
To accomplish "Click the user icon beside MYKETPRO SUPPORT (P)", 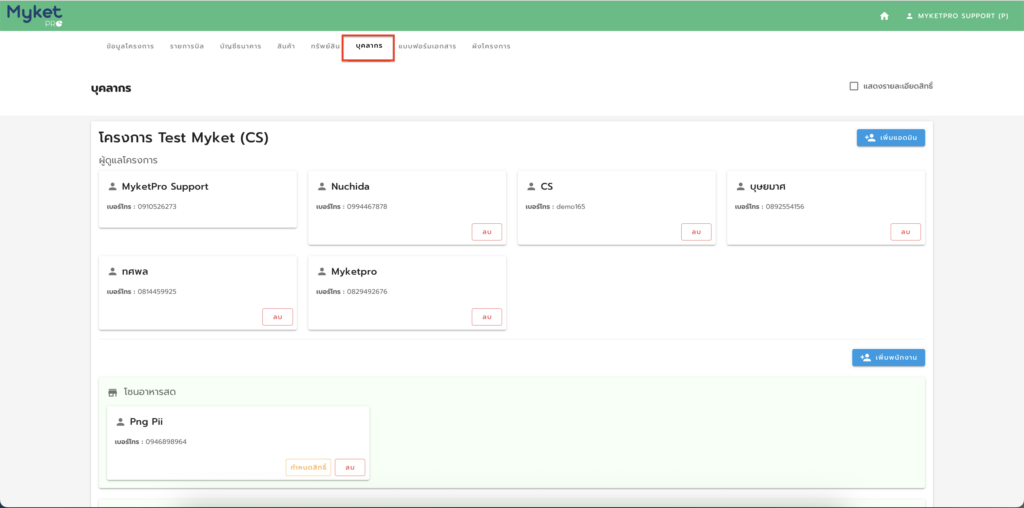I will pyautogui.click(x=910, y=16).
